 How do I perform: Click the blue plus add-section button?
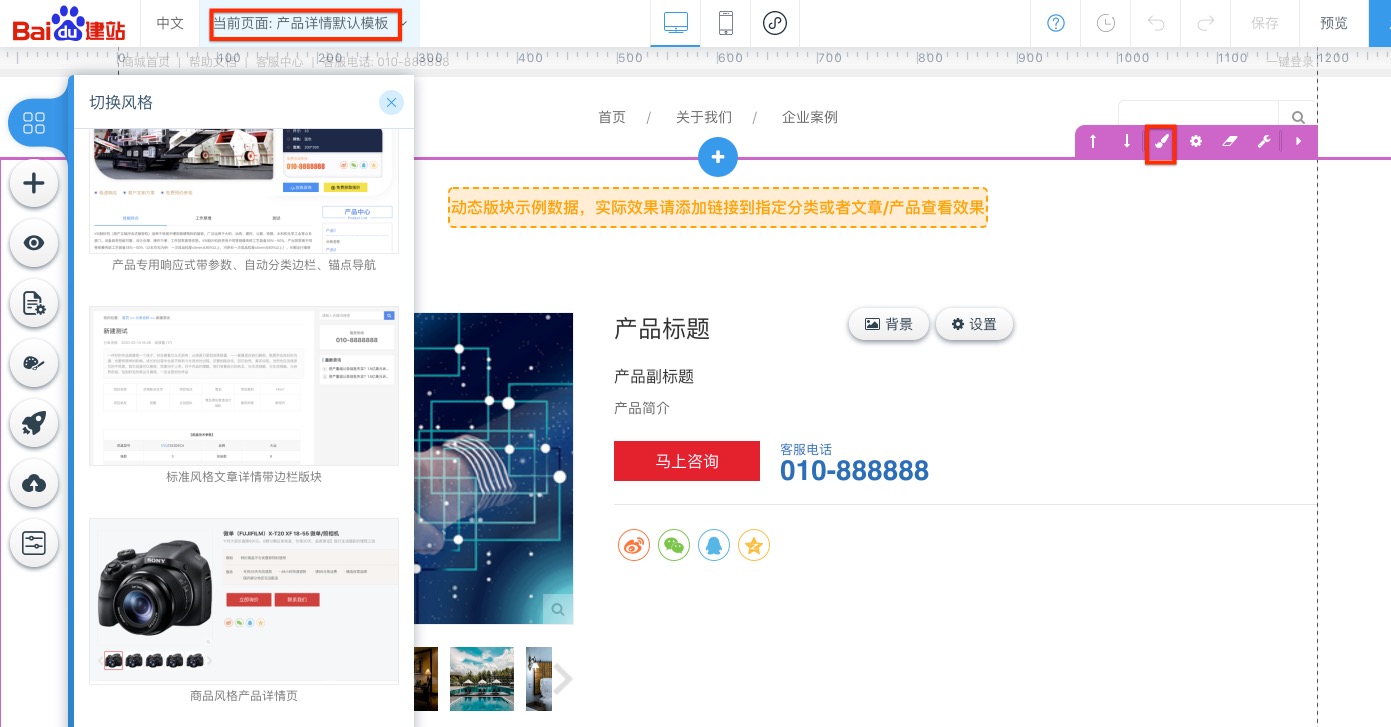point(717,157)
